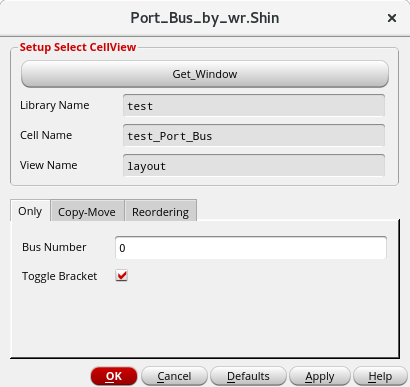
Task: Uncheck the Toggle Bracket checkbox
Action: (122, 276)
